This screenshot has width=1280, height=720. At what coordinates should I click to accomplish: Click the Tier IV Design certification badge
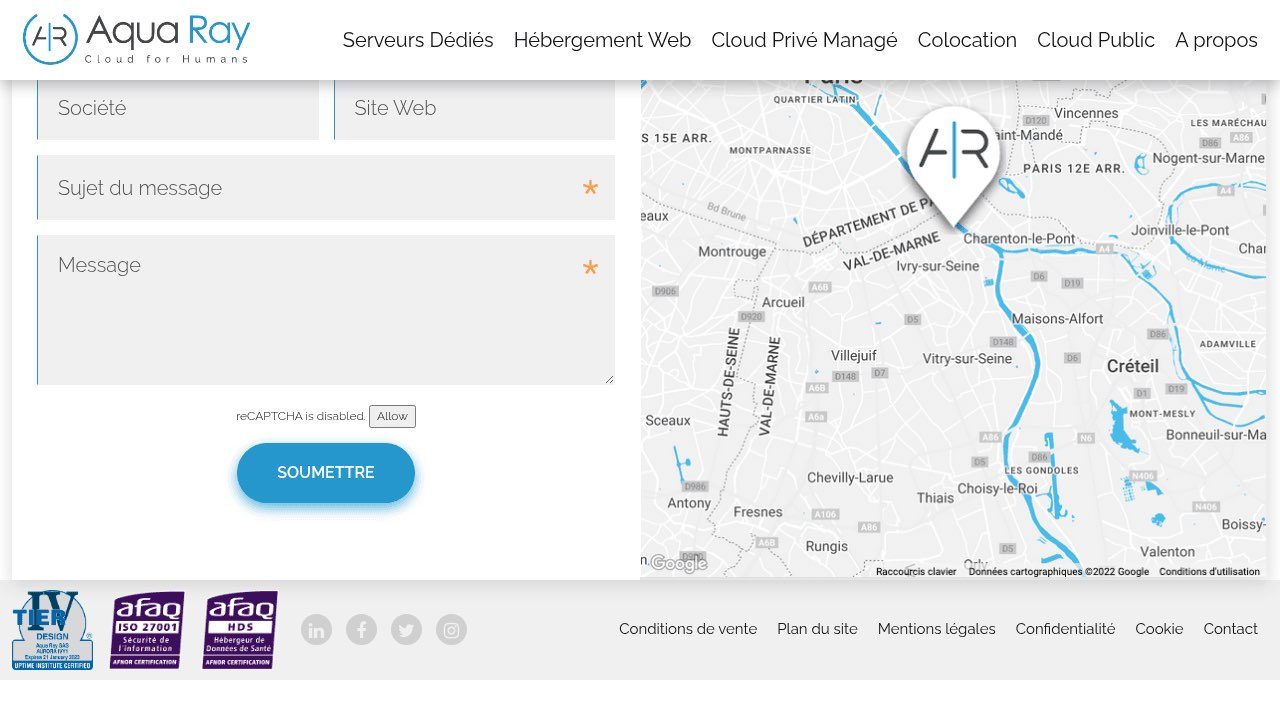point(52,630)
